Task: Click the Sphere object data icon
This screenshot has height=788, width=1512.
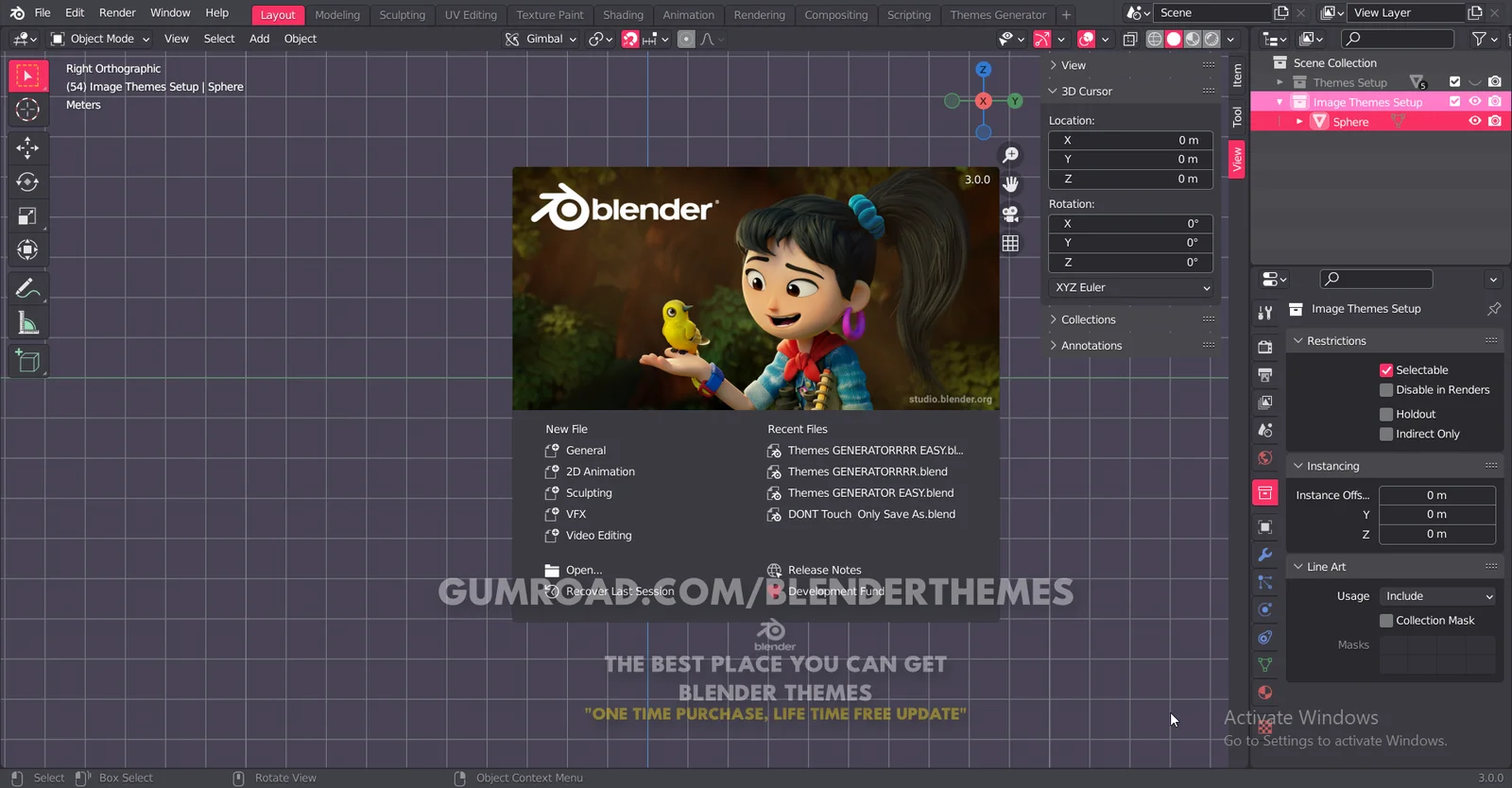Action: (1398, 122)
